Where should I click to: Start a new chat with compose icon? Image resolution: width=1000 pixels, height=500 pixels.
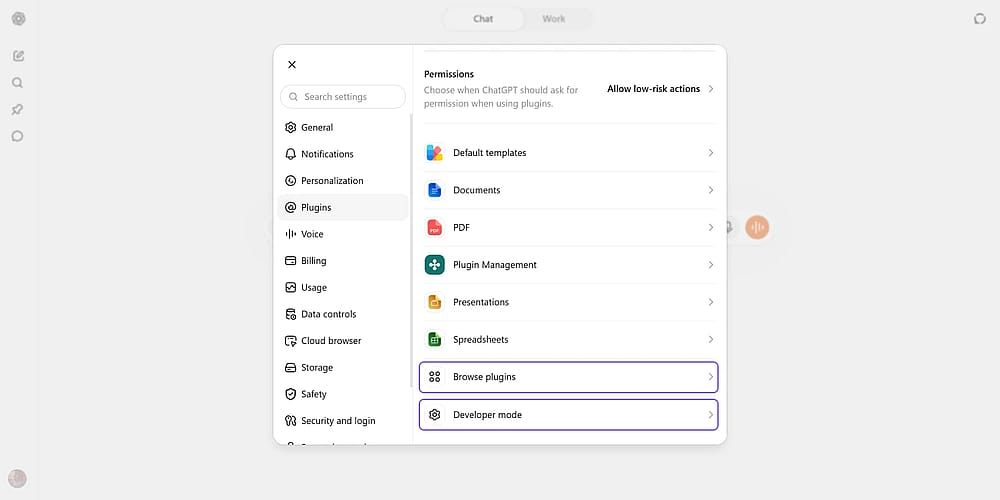pos(18,56)
